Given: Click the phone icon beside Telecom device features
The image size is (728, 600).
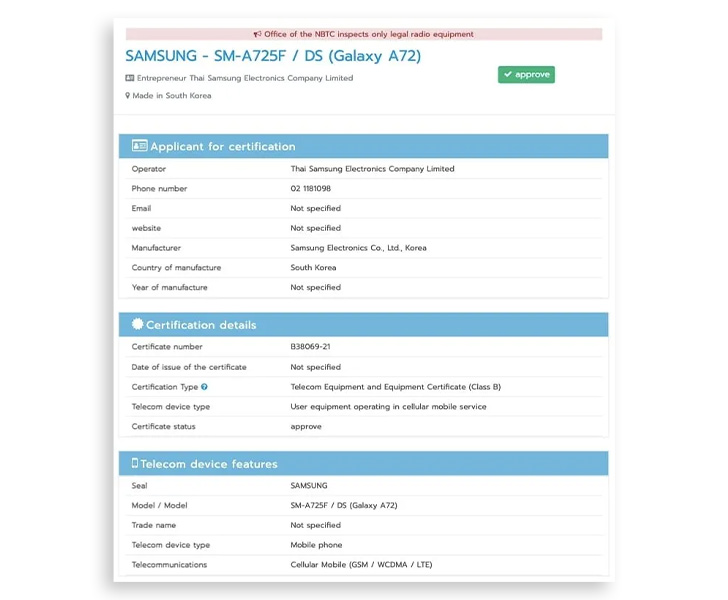Looking at the screenshot, I should point(135,463).
